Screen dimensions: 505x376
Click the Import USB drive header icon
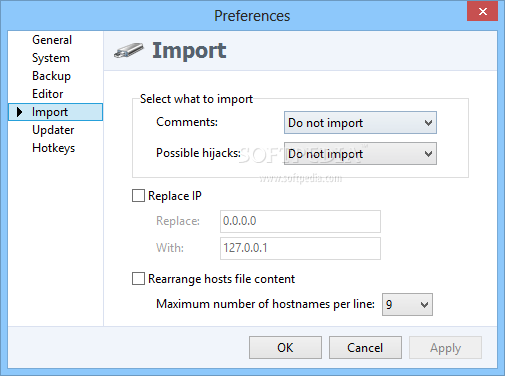point(128,51)
